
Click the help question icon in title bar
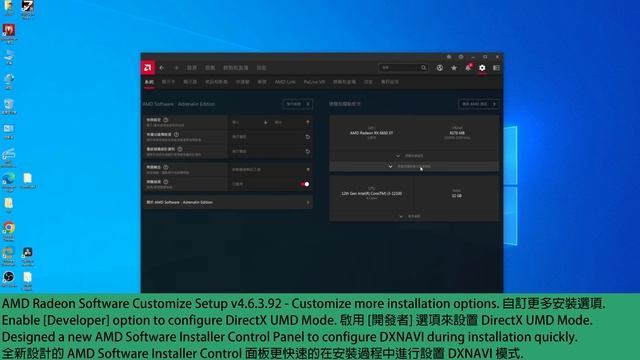coord(461,57)
